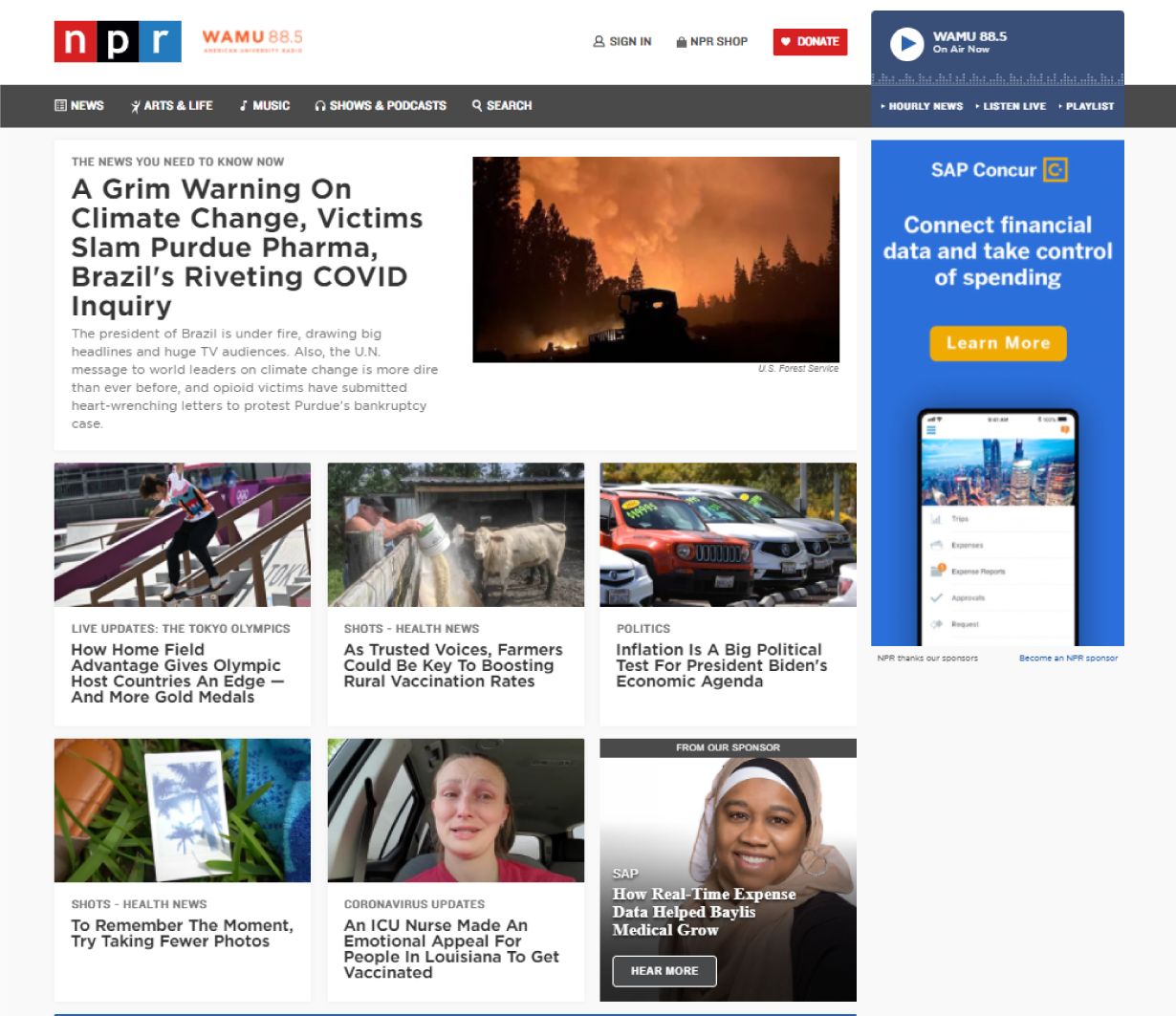1176x1016 pixels.
Task: Open the palm tree photo thumbnail
Action: tap(183, 811)
